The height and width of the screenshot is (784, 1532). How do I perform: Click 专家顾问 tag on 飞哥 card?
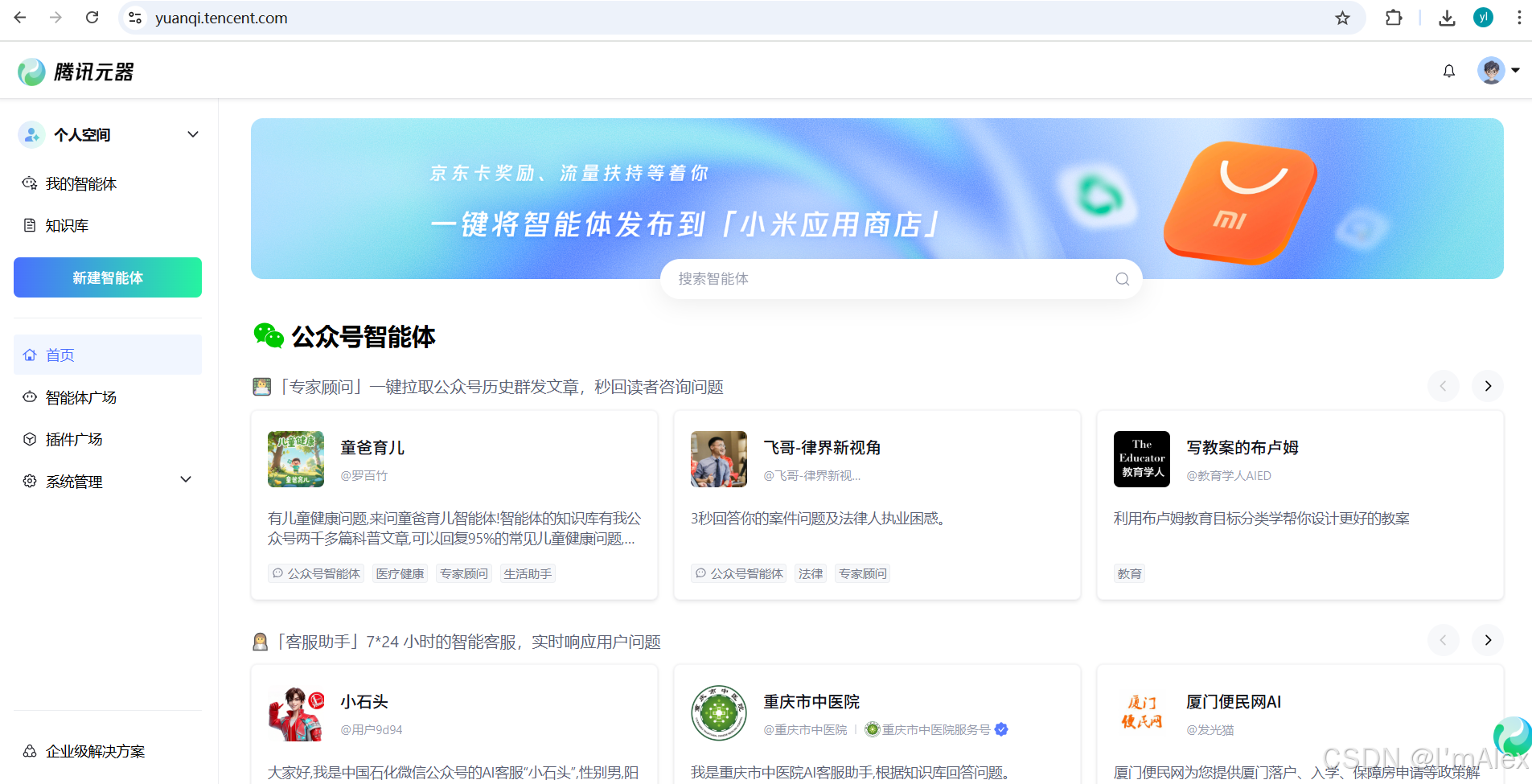pyautogui.click(x=863, y=573)
